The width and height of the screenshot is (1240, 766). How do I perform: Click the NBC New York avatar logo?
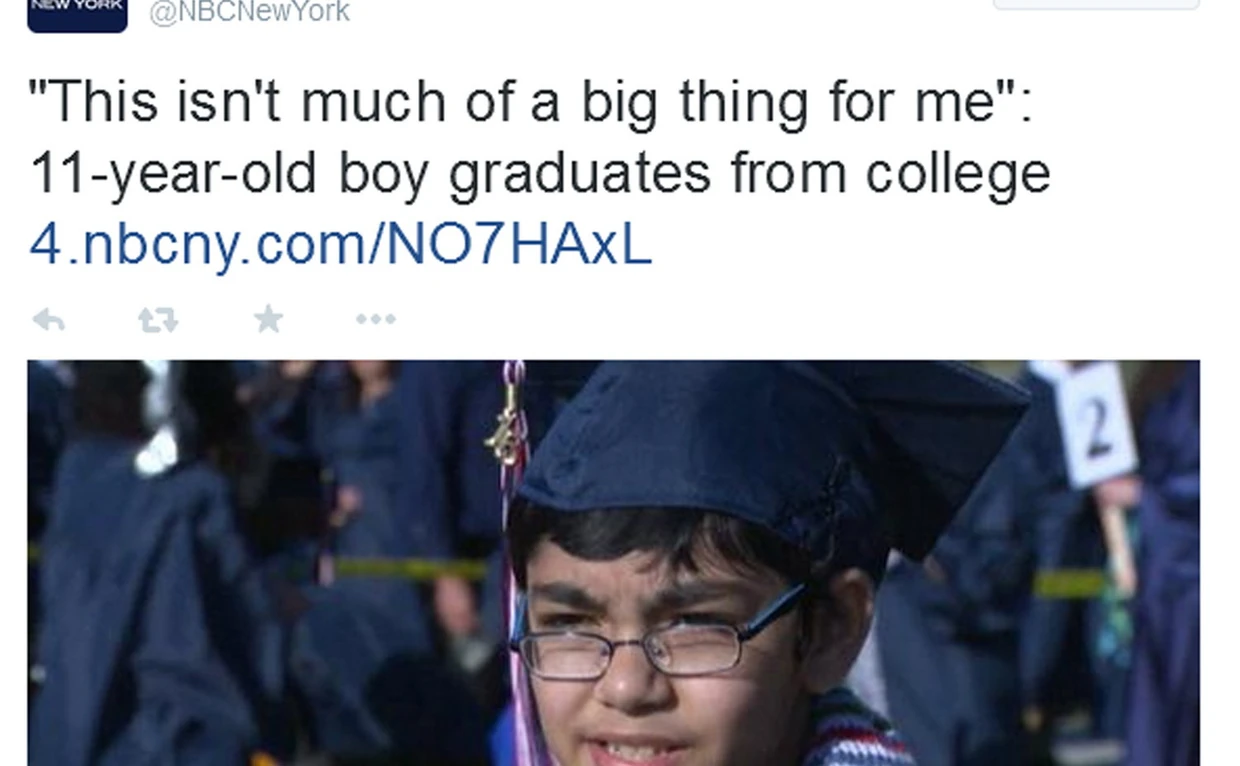tap(77, 14)
